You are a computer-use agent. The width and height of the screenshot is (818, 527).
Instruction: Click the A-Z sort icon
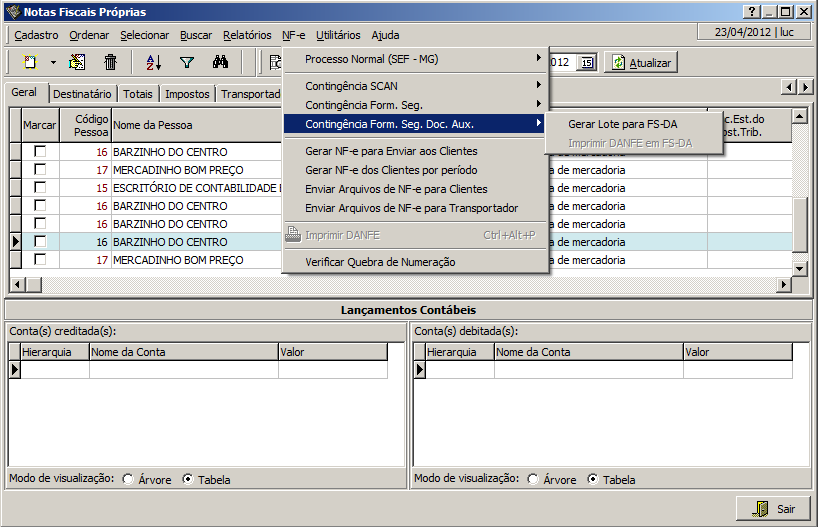[x=154, y=62]
